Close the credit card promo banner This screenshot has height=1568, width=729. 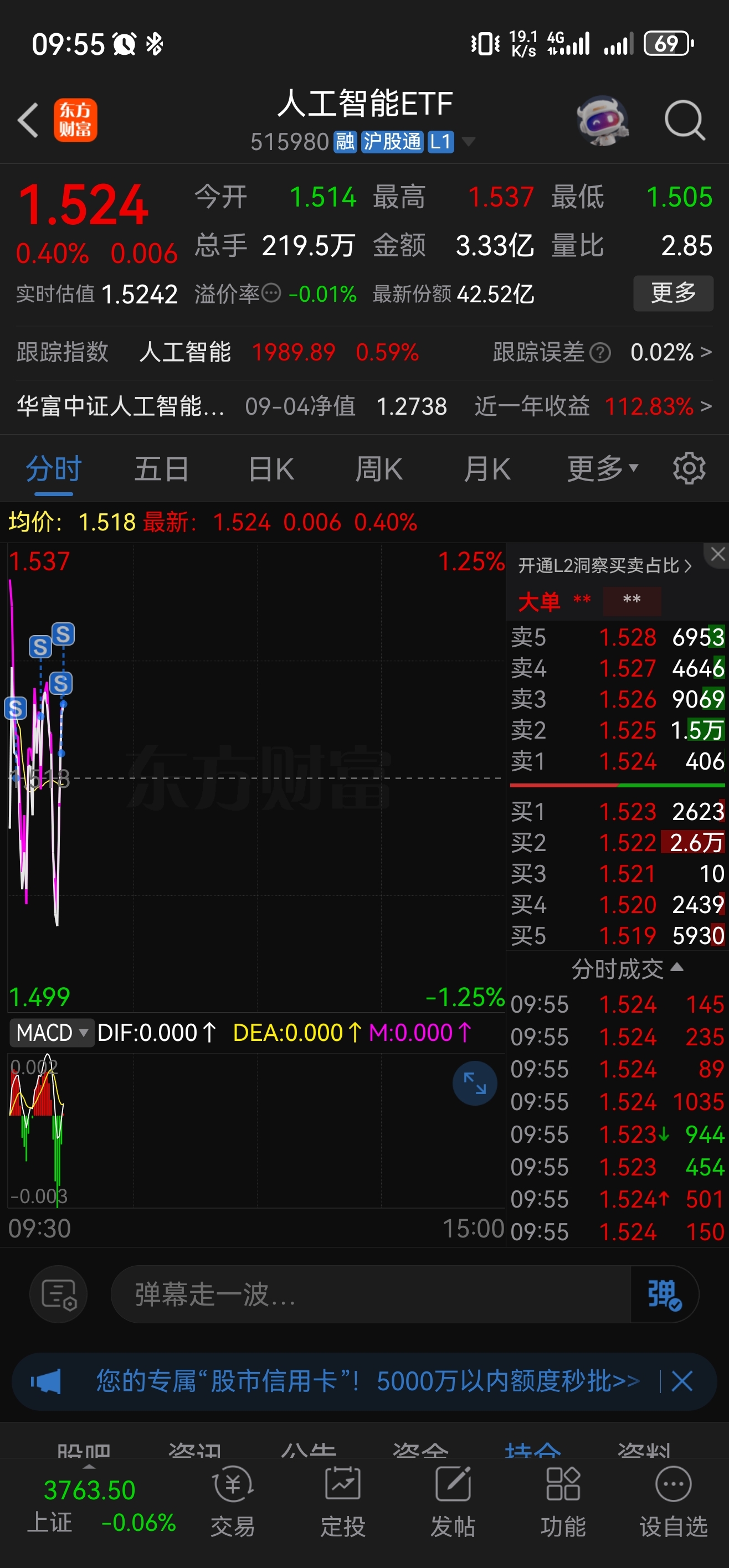point(682,1382)
